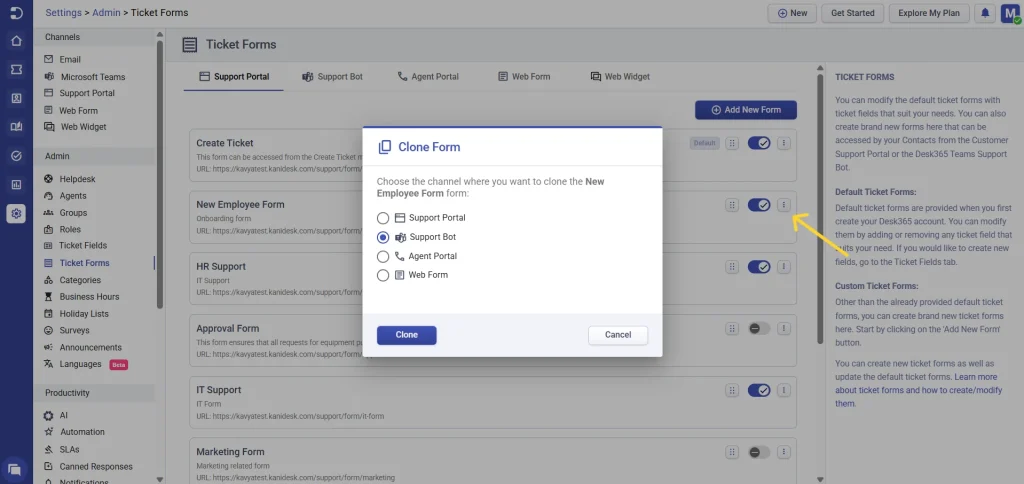This screenshot has height=484, width=1024.
Task: Open Home icon in left rail
Action: 16,41
